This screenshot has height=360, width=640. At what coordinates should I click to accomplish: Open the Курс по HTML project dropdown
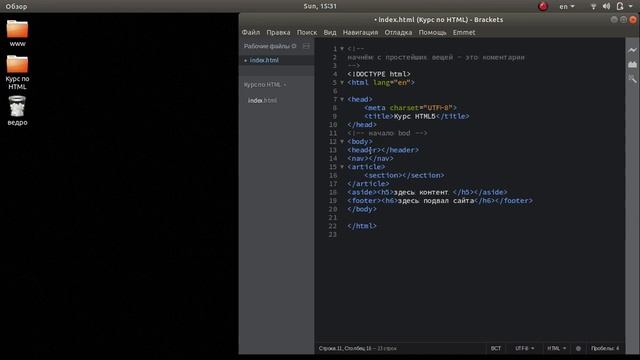pyautogui.click(x=265, y=85)
